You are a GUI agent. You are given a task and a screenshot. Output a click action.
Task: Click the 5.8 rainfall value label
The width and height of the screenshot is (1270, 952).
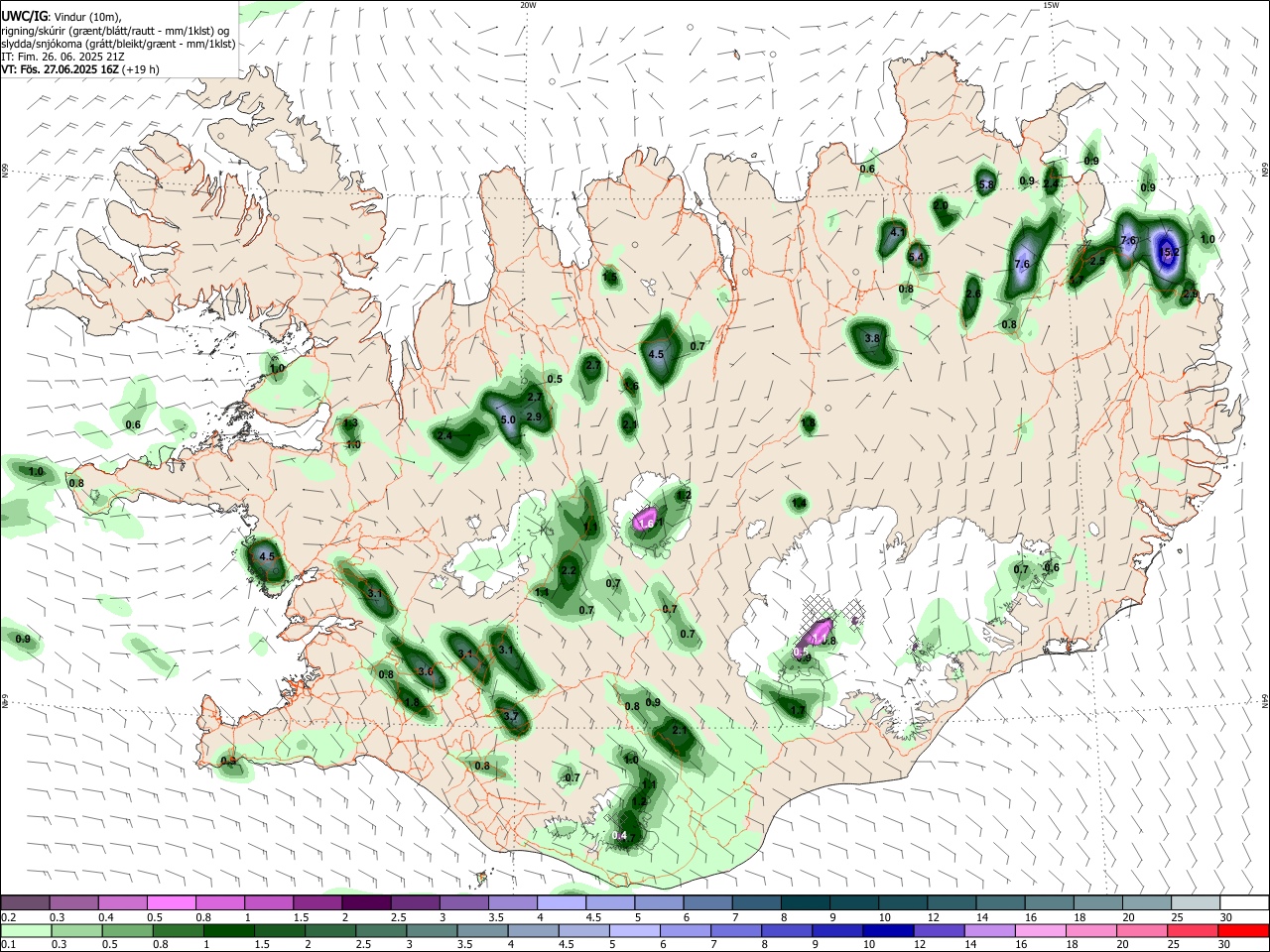986,185
